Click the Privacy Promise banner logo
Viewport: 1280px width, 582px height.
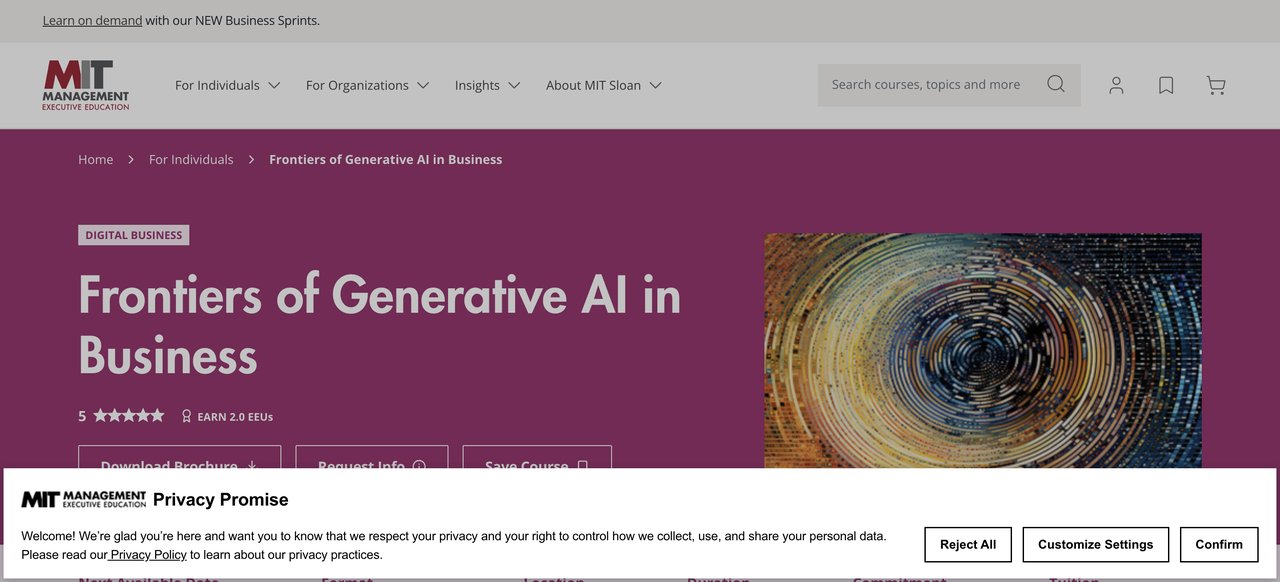point(84,499)
